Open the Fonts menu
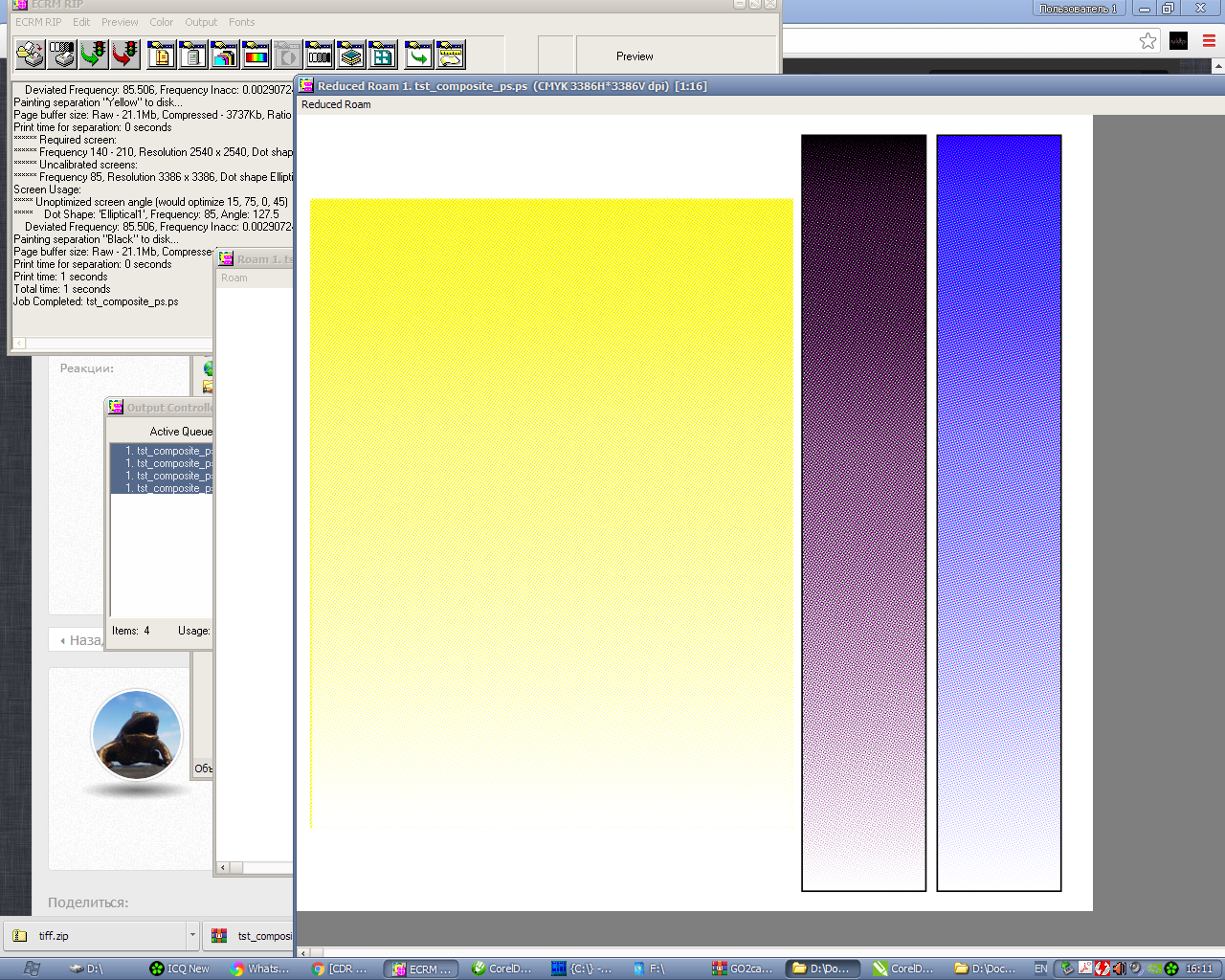1225x980 pixels. click(242, 22)
